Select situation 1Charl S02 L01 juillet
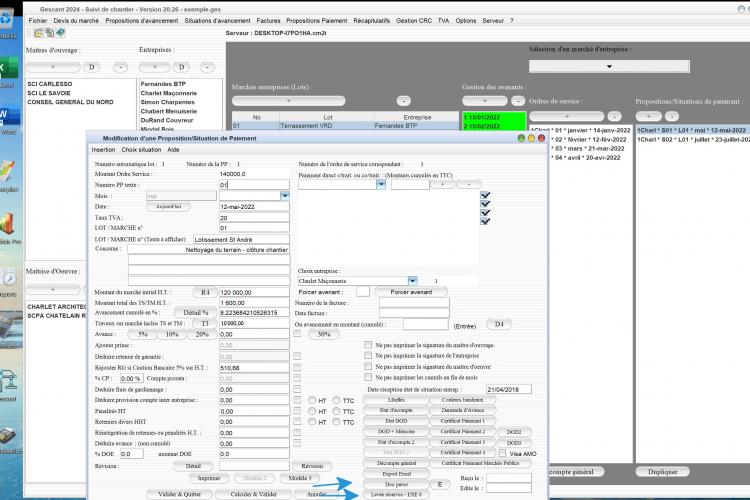The height and width of the screenshot is (500, 750). [x=693, y=139]
